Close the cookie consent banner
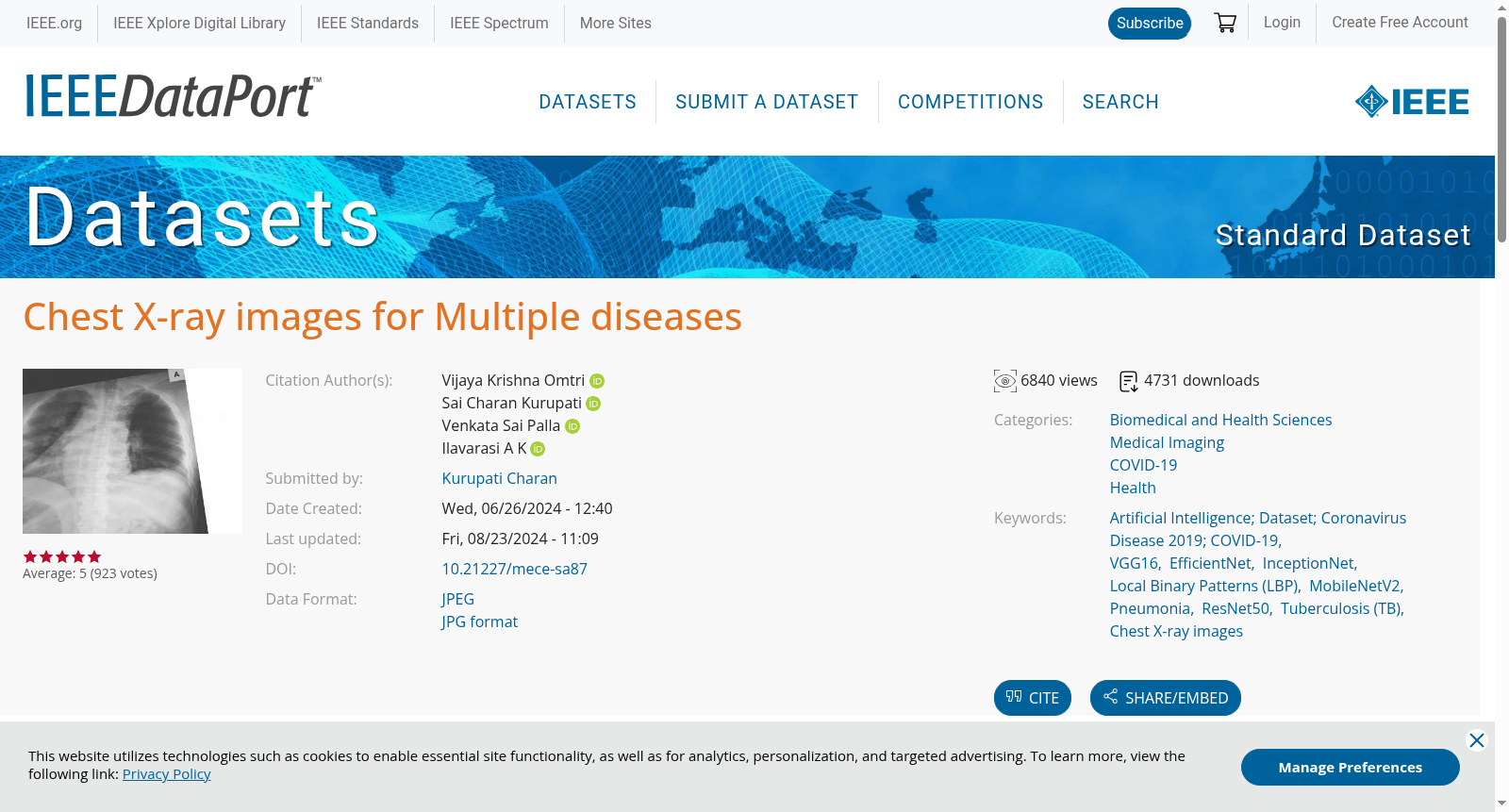 1477,740
